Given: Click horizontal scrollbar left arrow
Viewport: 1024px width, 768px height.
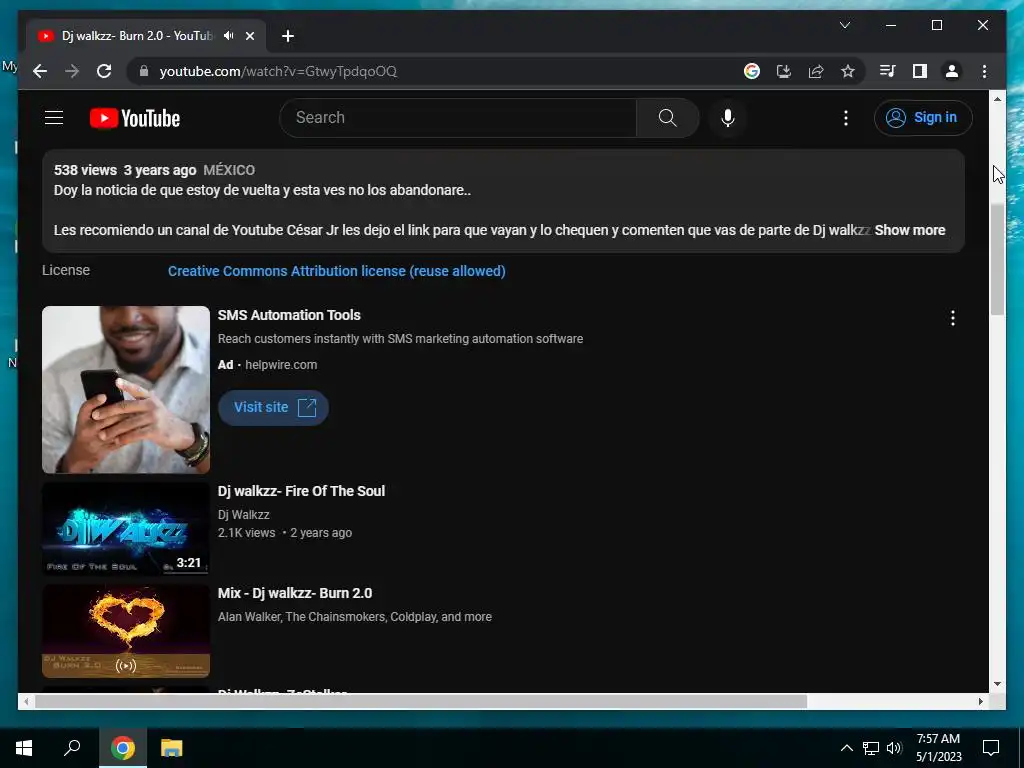Looking at the screenshot, I should tap(25, 701).
